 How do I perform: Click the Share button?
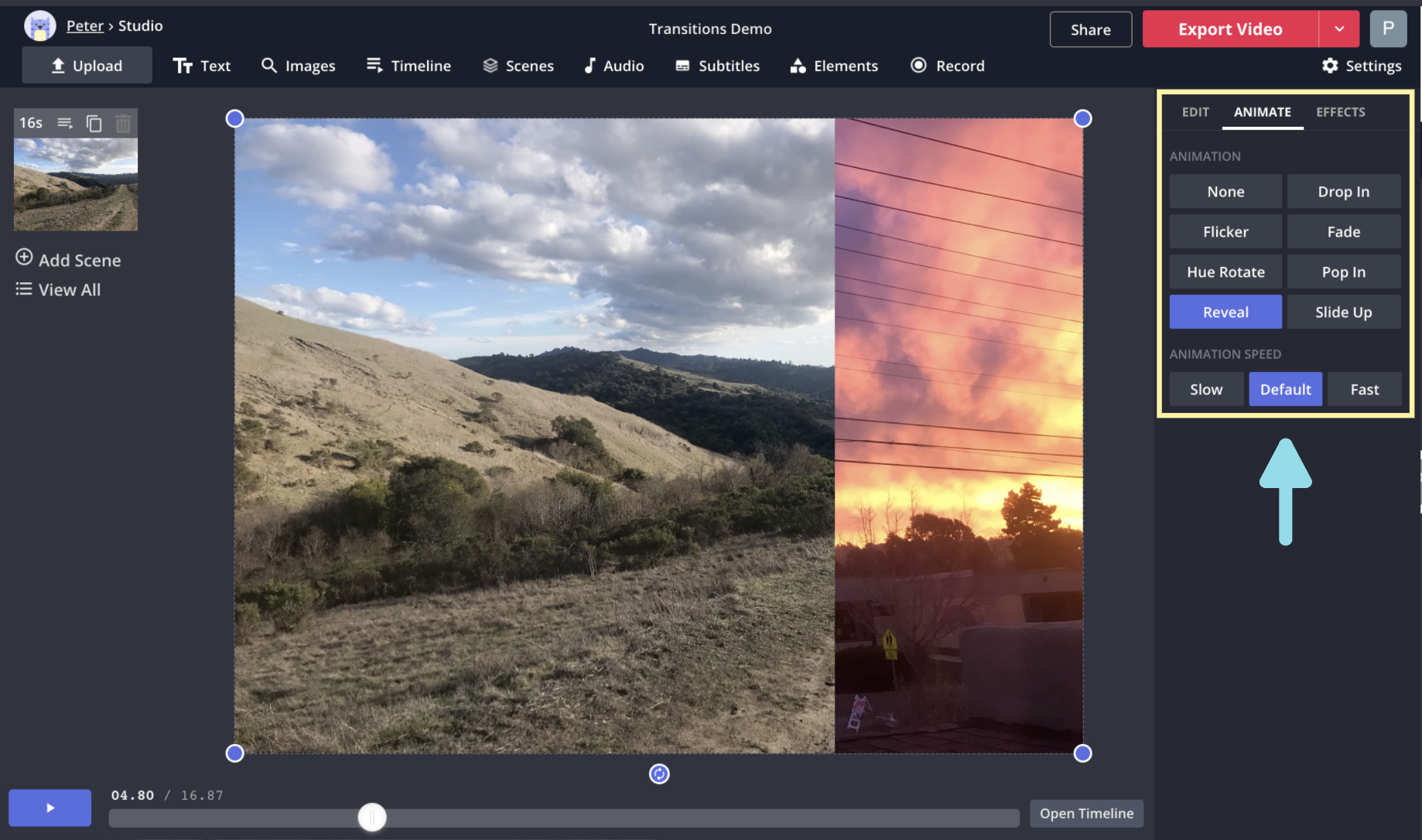(x=1090, y=29)
